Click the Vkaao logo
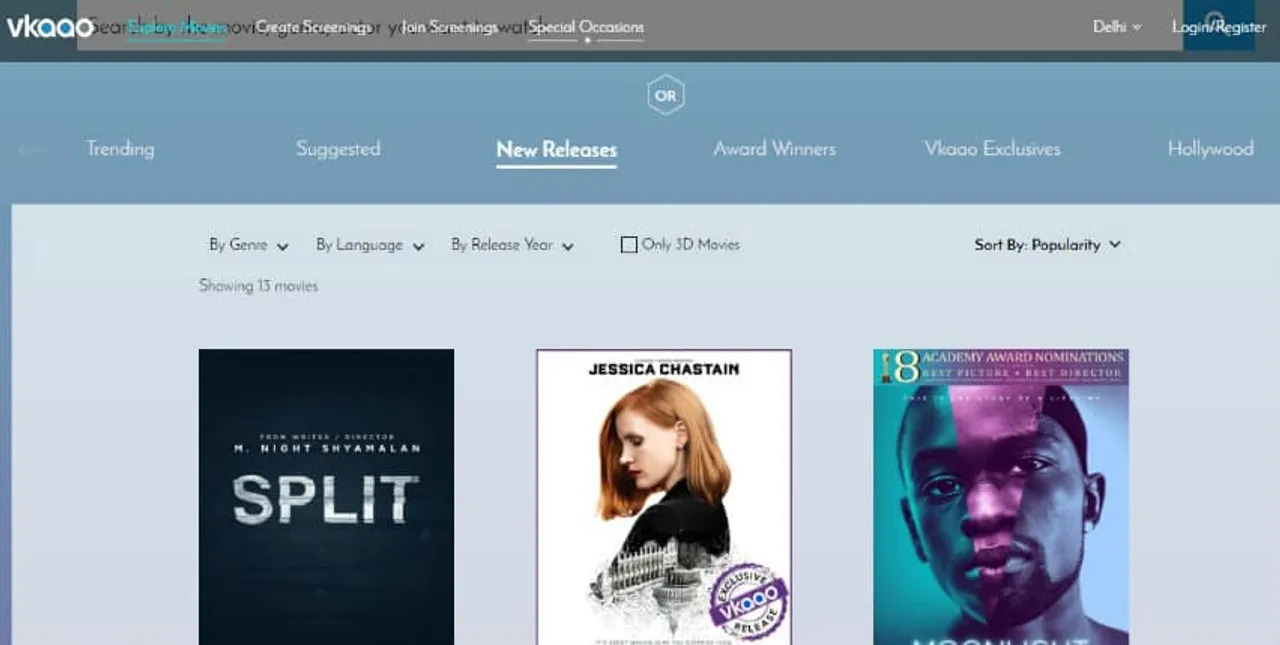This screenshot has height=645, width=1280. (x=51, y=27)
